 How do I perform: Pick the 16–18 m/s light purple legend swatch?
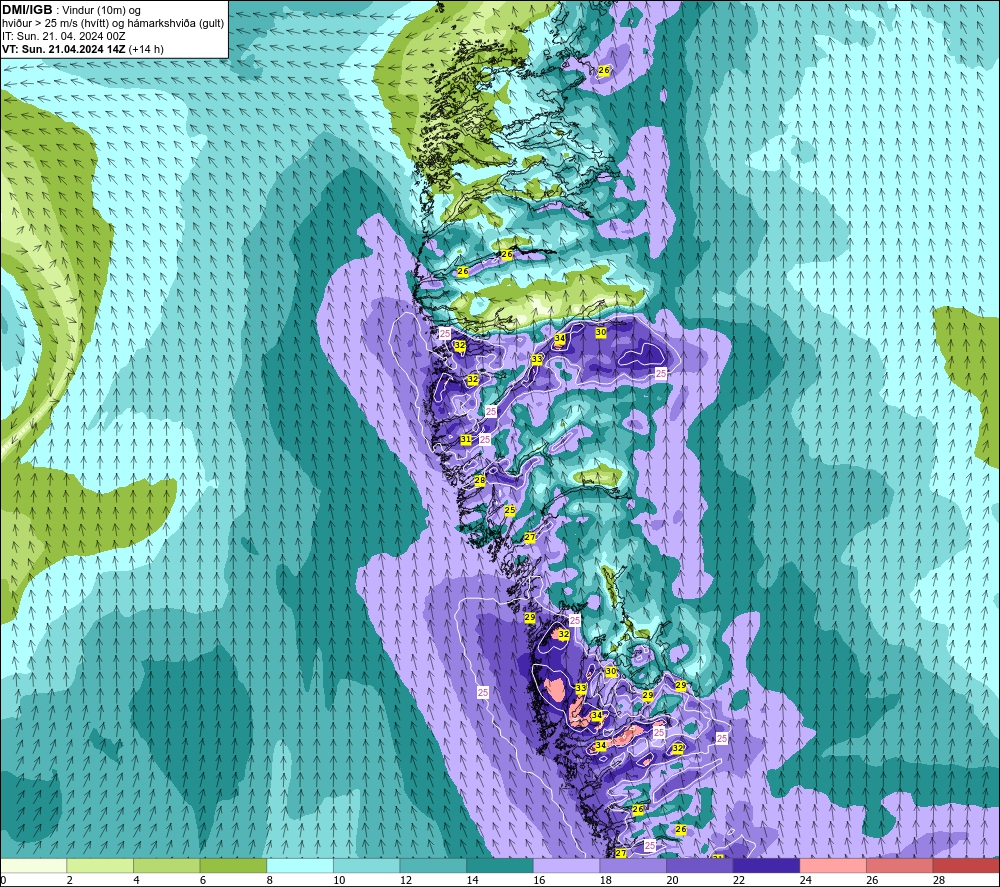tap(566, 865)
